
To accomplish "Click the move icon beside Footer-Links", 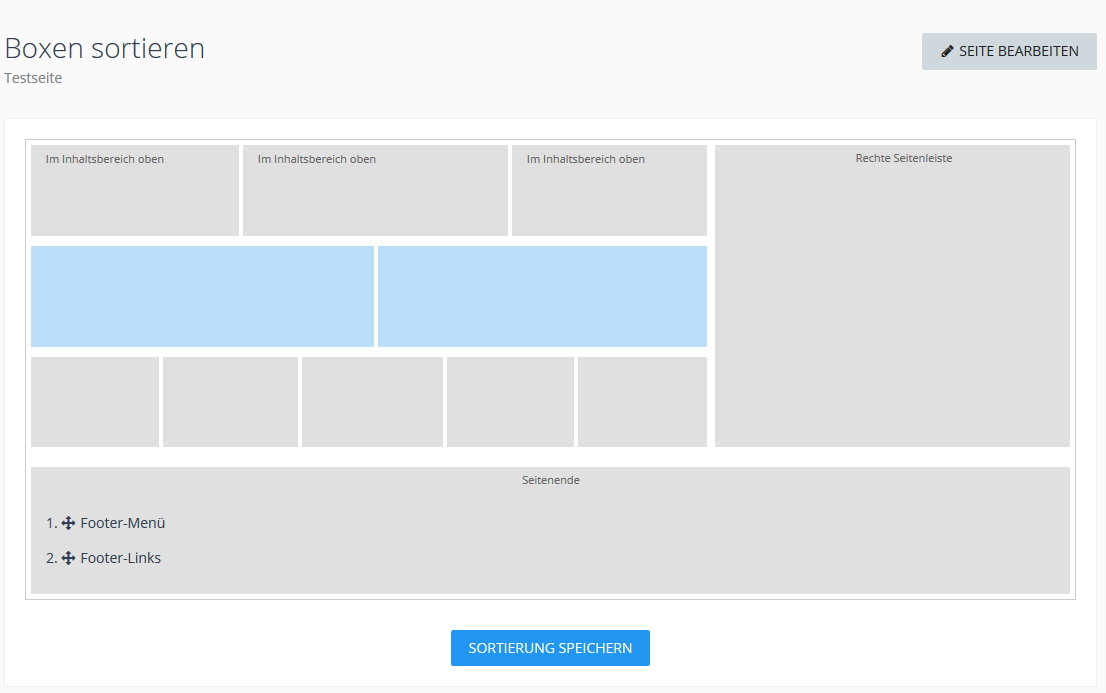I will (69, 558).
